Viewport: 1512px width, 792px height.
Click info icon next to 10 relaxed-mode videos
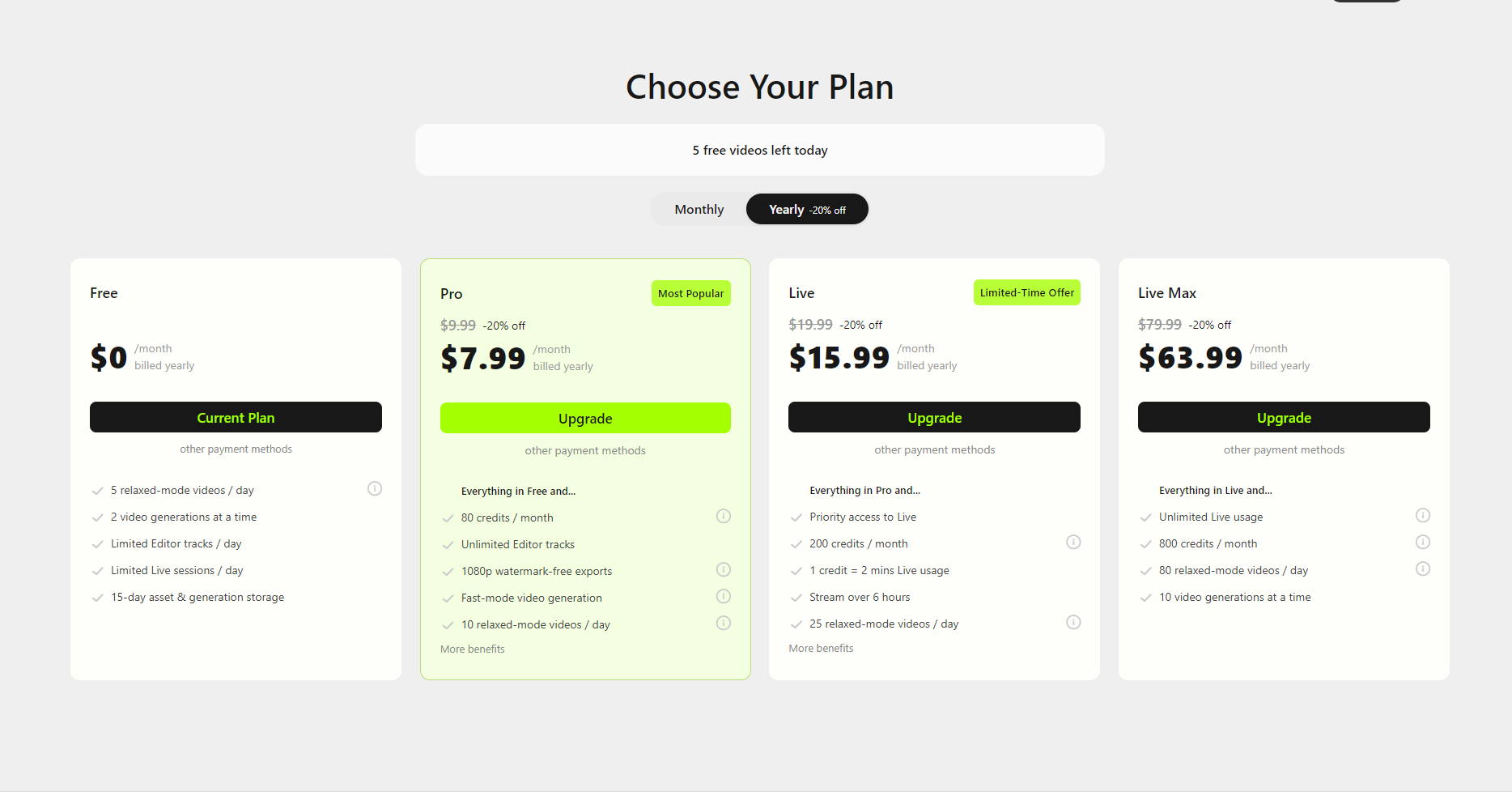724,623
